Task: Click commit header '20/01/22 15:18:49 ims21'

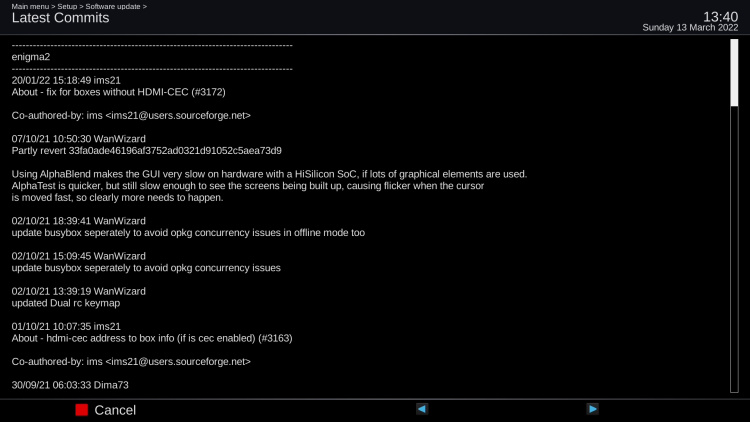Action: (x=66, y=80)
